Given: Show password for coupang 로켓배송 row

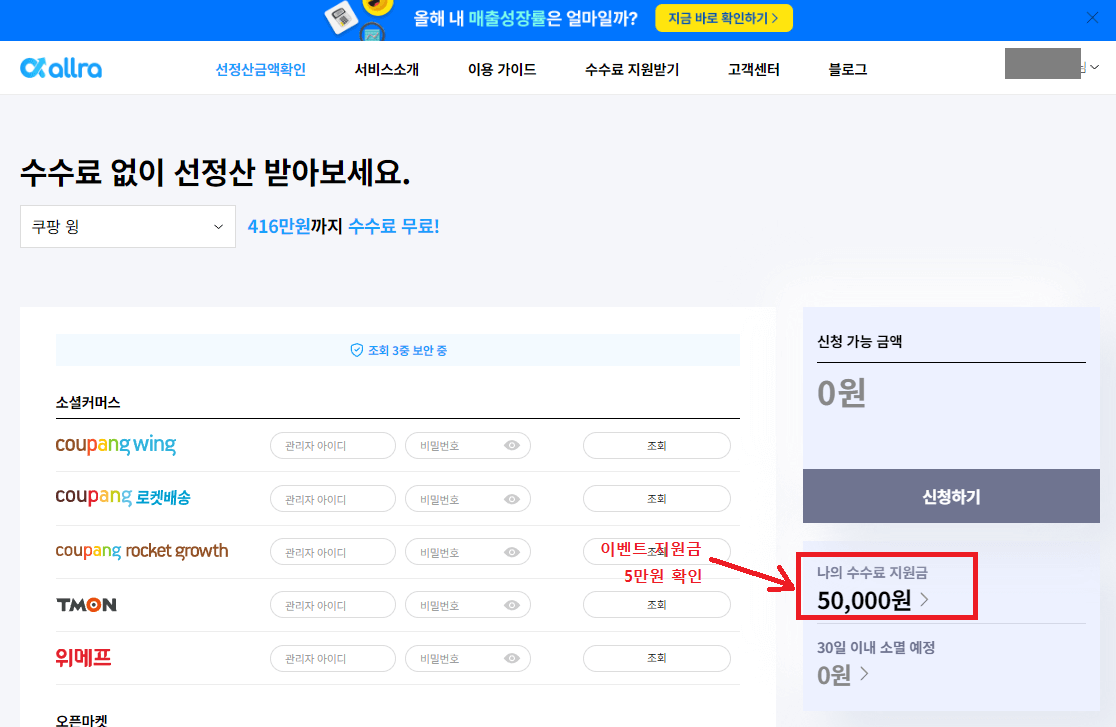Looking at the screenshot, I should tap(512, 499).
